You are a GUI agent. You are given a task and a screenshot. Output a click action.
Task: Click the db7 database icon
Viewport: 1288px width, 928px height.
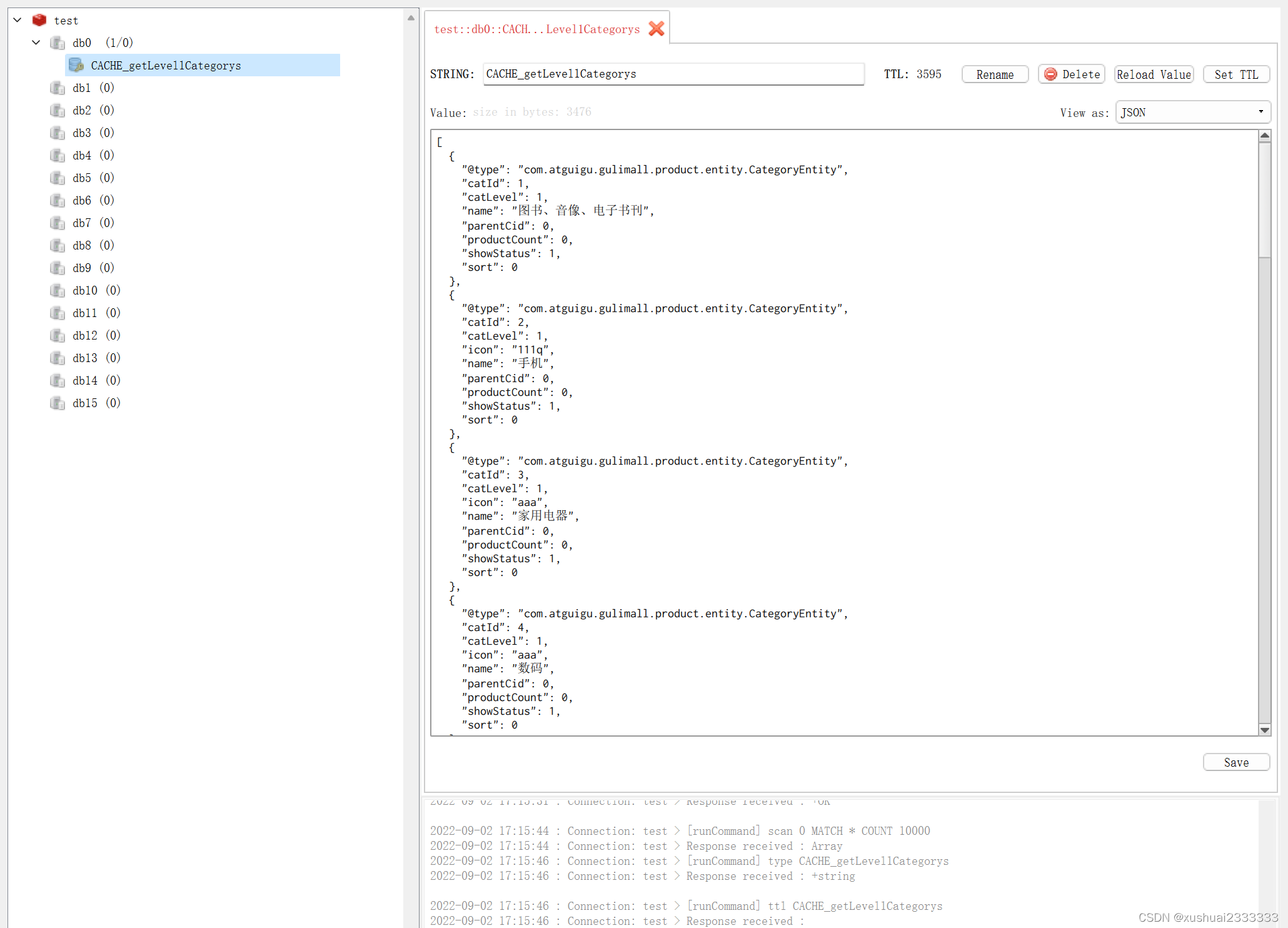(x=57, y=223)
